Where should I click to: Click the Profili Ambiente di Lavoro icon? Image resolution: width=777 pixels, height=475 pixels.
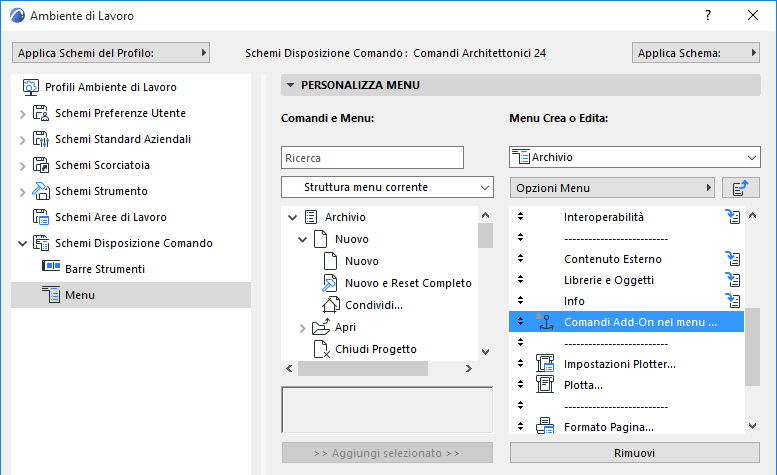30,87
